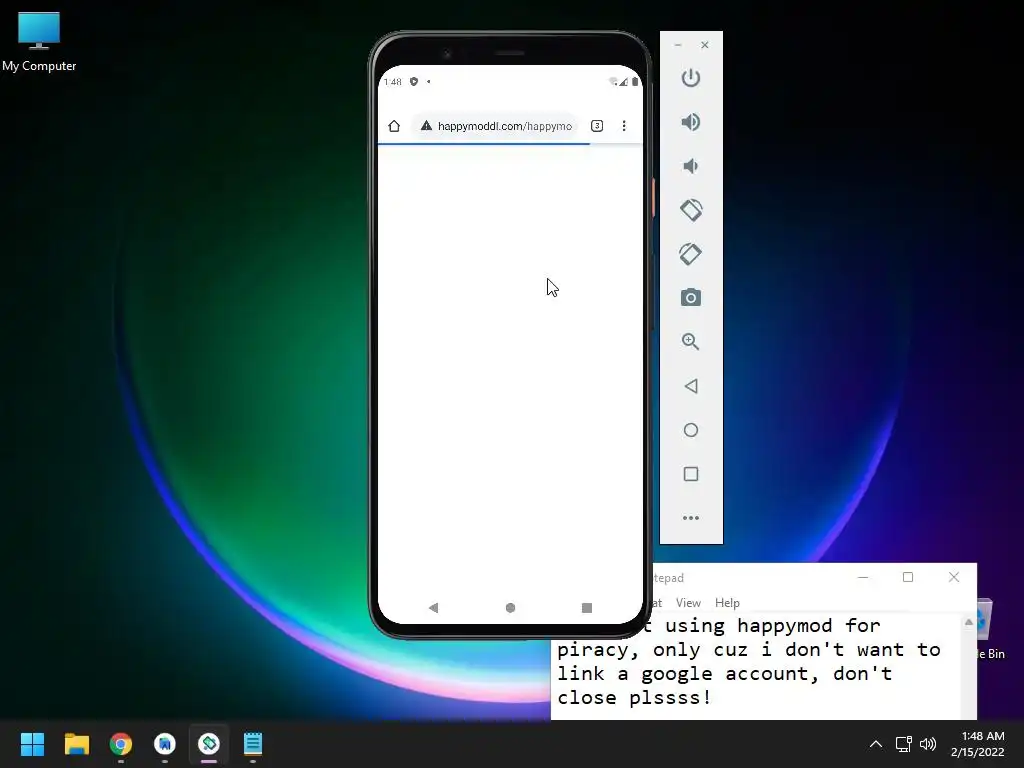Click the emulator power button icon
The width and height of the screenshot is (1024, 768).
click(x=690, y=78)
